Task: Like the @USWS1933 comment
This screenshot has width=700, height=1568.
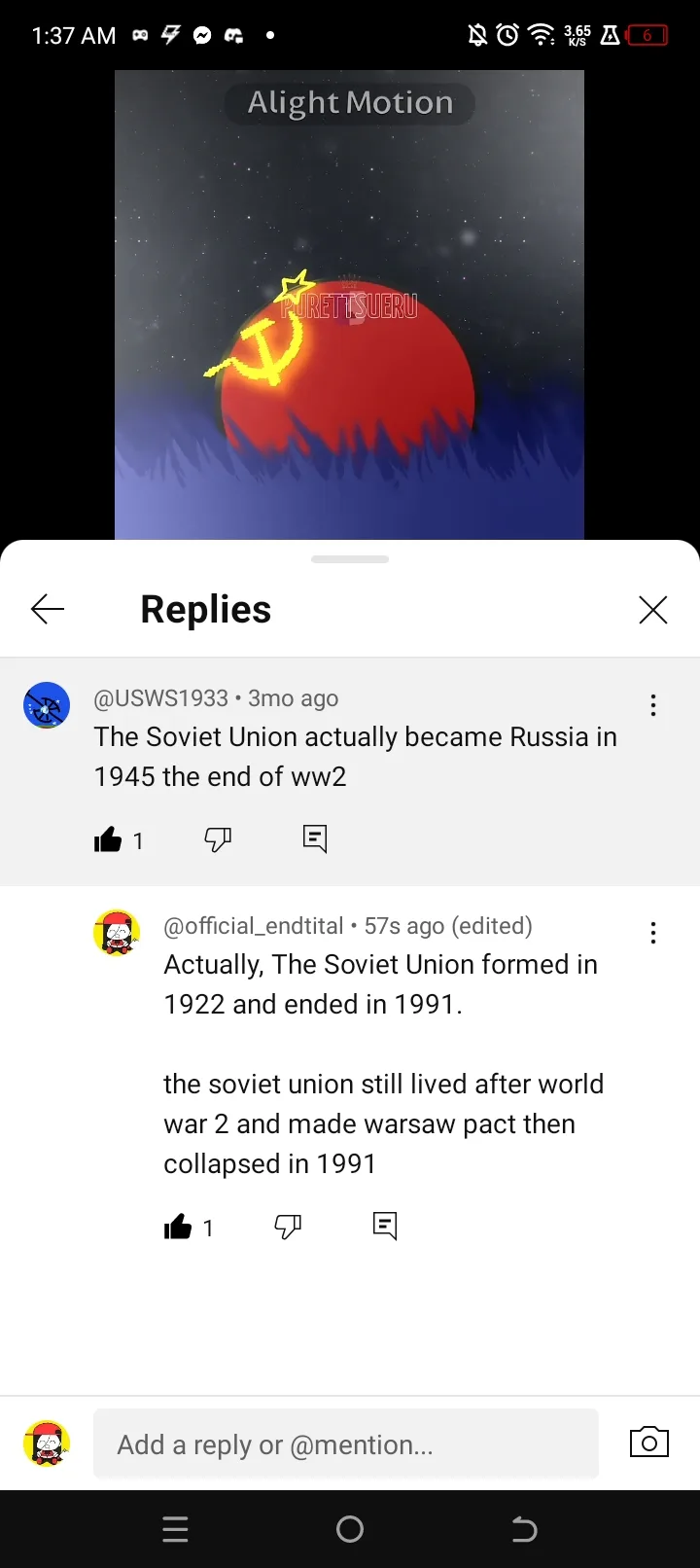Action: pyautogui.click(x=108, y=839)
